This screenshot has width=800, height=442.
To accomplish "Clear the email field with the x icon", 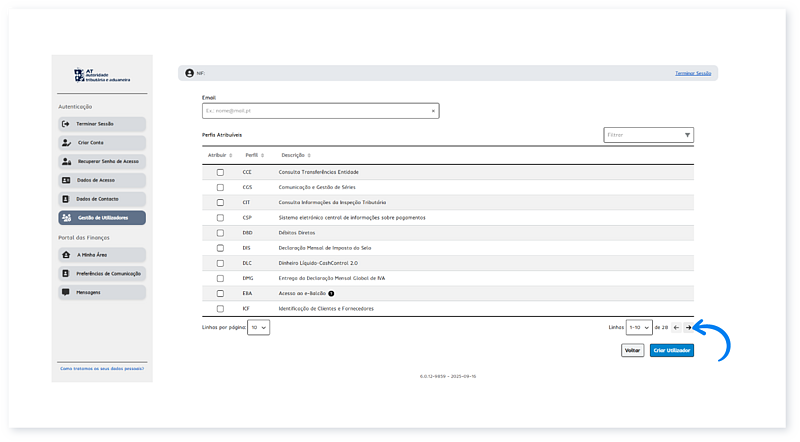I will [x=433, y=111].
